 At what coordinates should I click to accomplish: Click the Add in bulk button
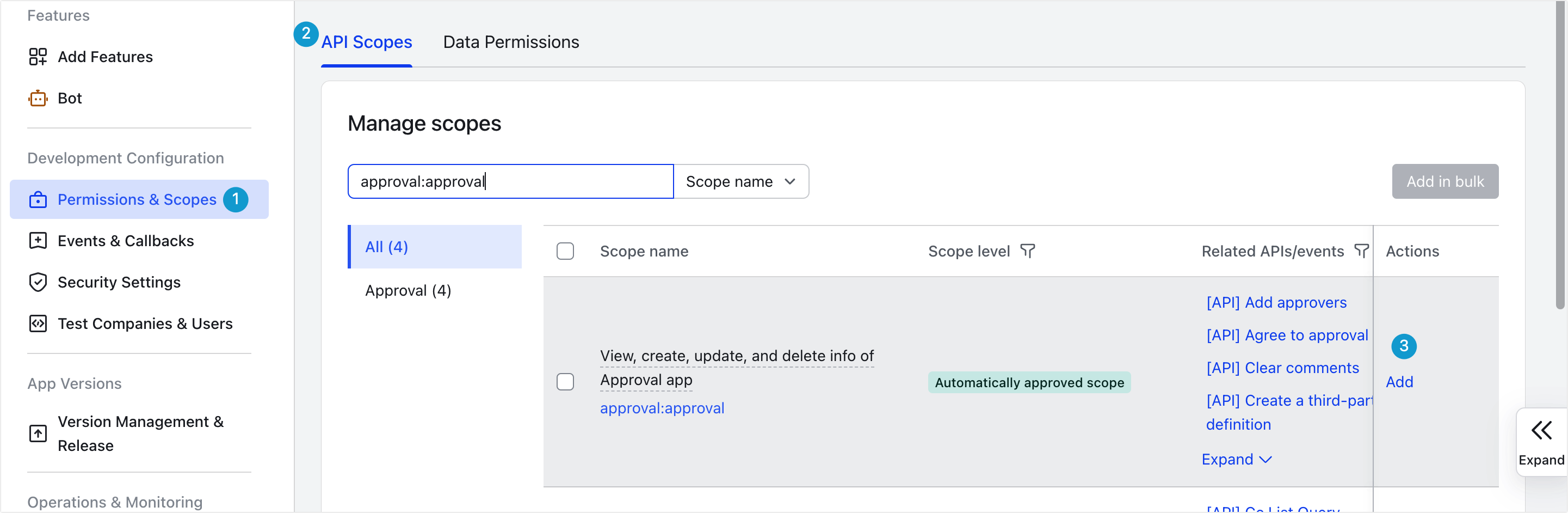pyautogui.click(x=1444, y=181)
